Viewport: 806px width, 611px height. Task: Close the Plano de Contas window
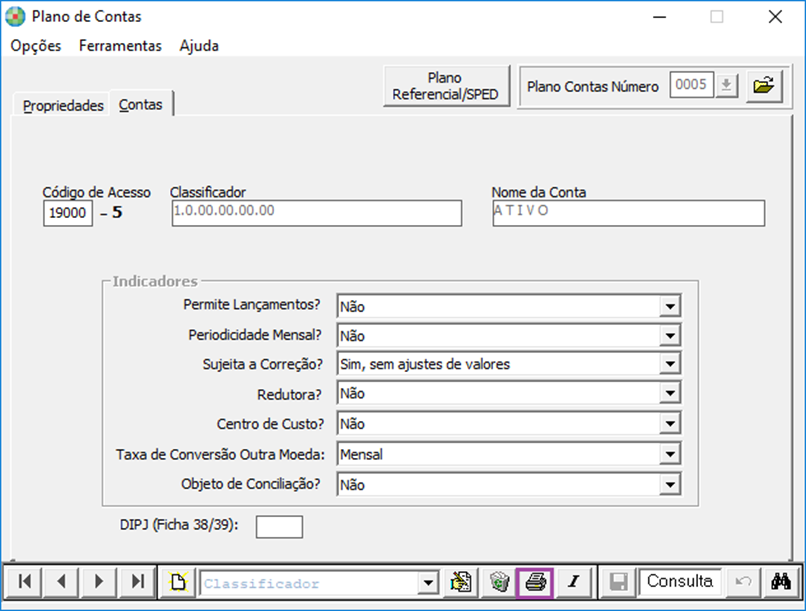pyautogui.click(x=775, y=17)
